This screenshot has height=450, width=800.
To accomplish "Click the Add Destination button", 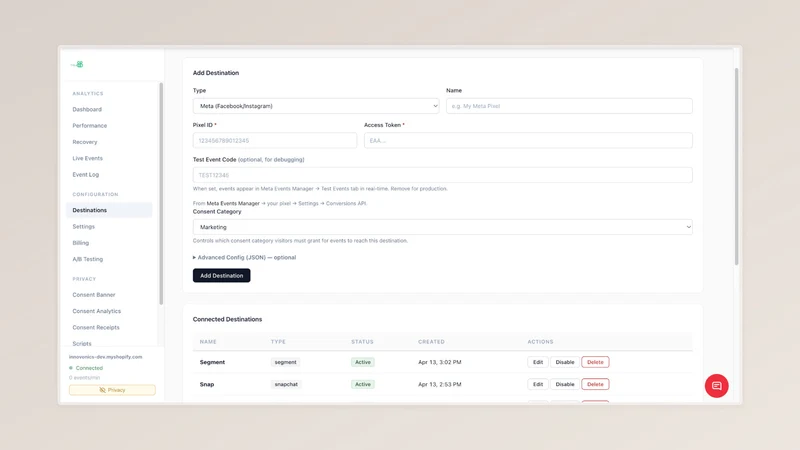I will [221, 276].
